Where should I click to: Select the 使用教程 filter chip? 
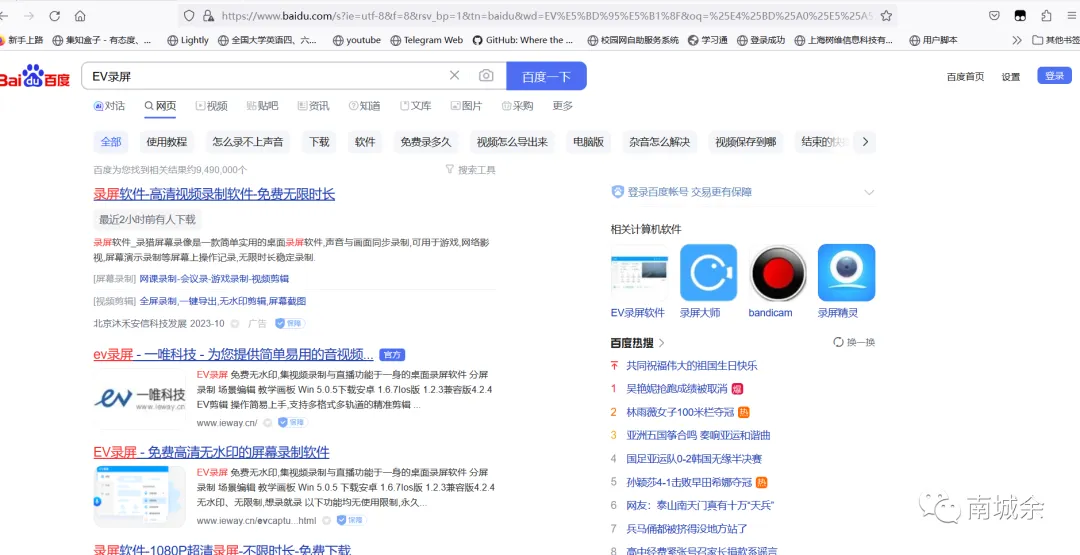167,142
